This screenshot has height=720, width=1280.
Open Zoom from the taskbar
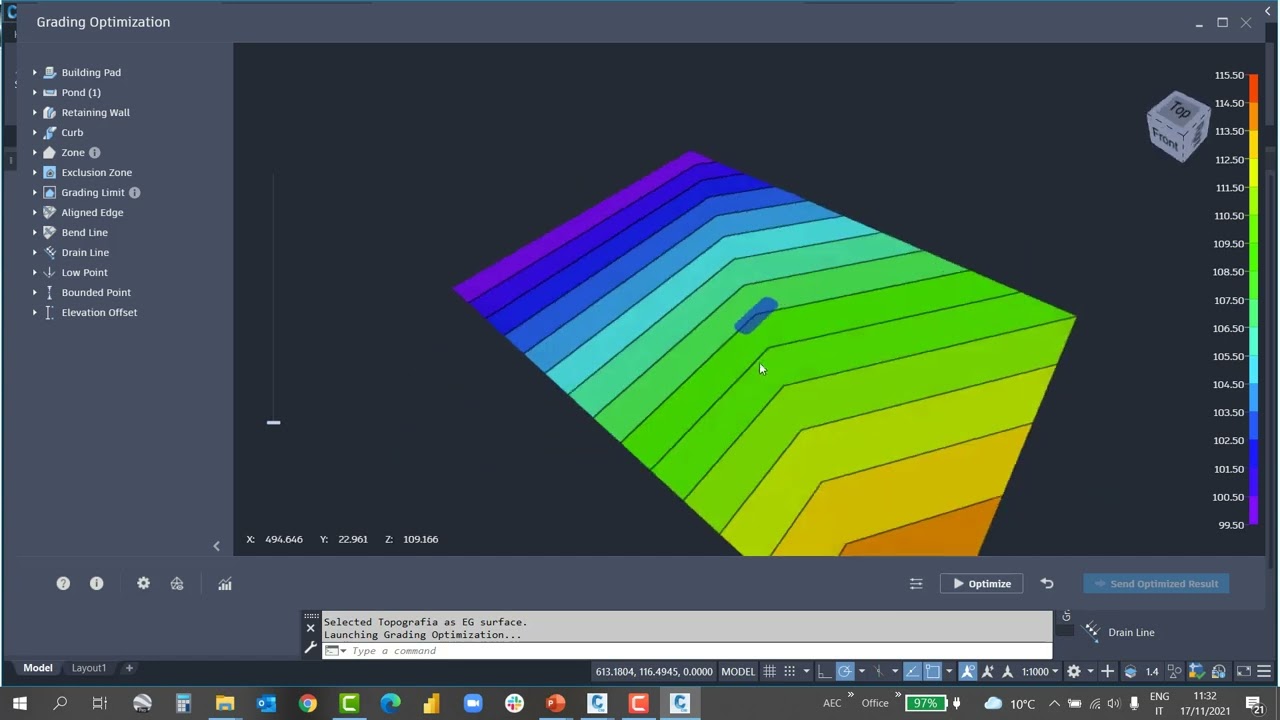(473, 704)
